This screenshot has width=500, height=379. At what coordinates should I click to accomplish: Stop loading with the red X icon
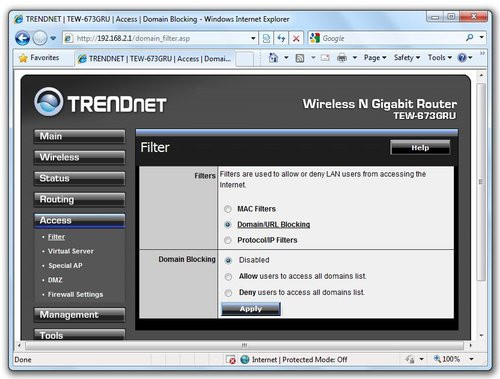coord(296,38)
